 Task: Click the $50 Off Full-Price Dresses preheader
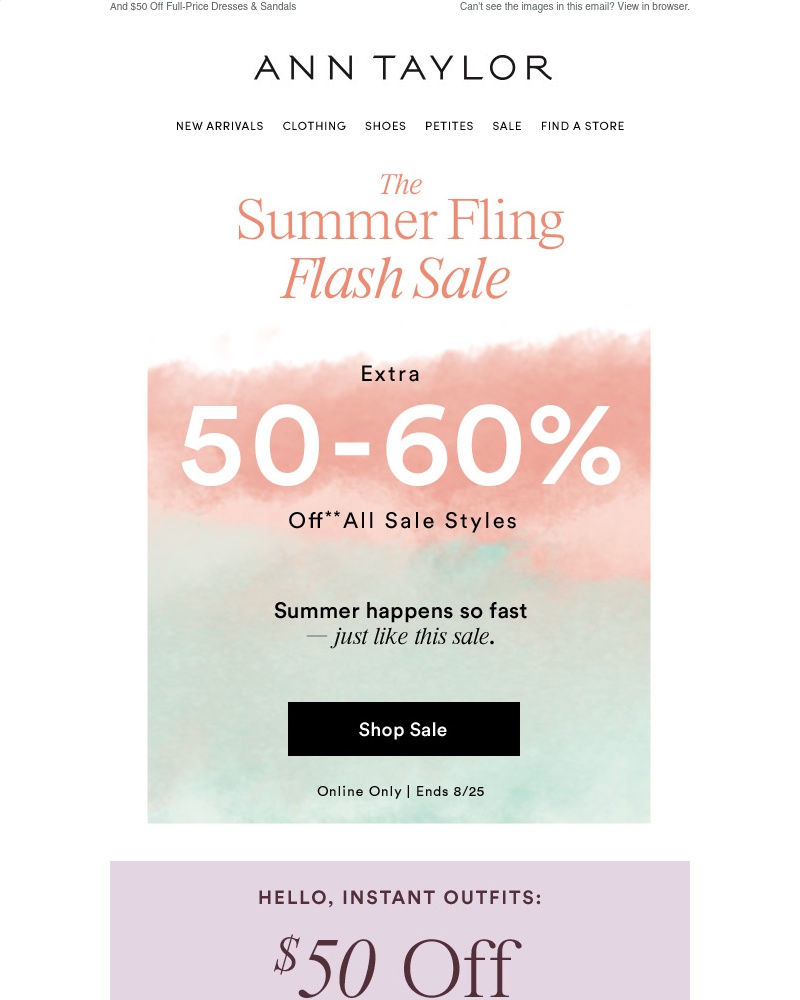(203, 6)
